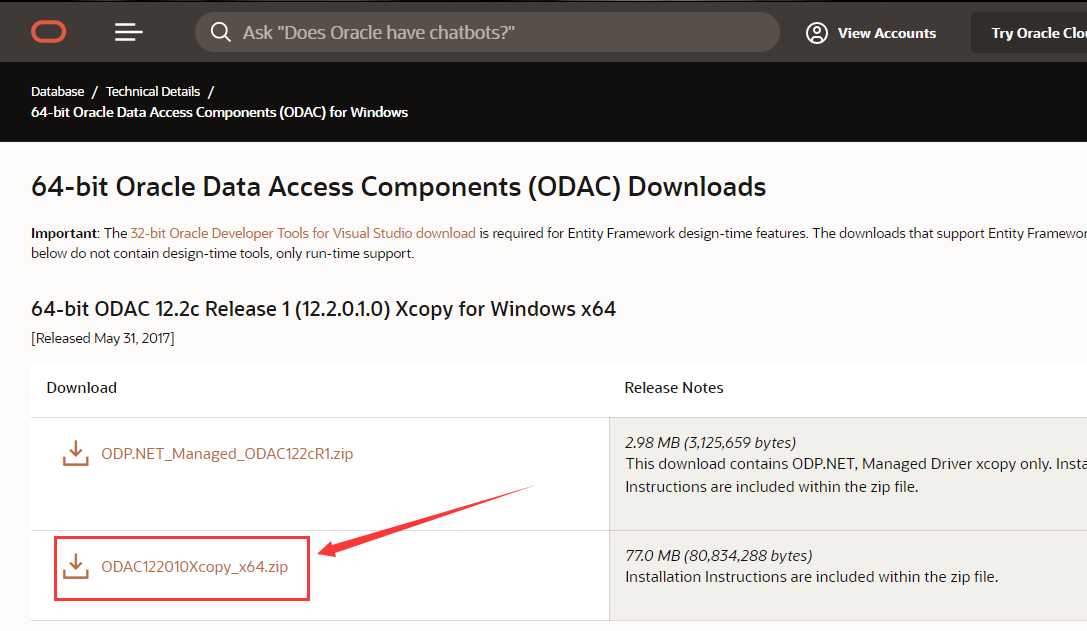Click the Oracle logo icon

click(49, 32)
